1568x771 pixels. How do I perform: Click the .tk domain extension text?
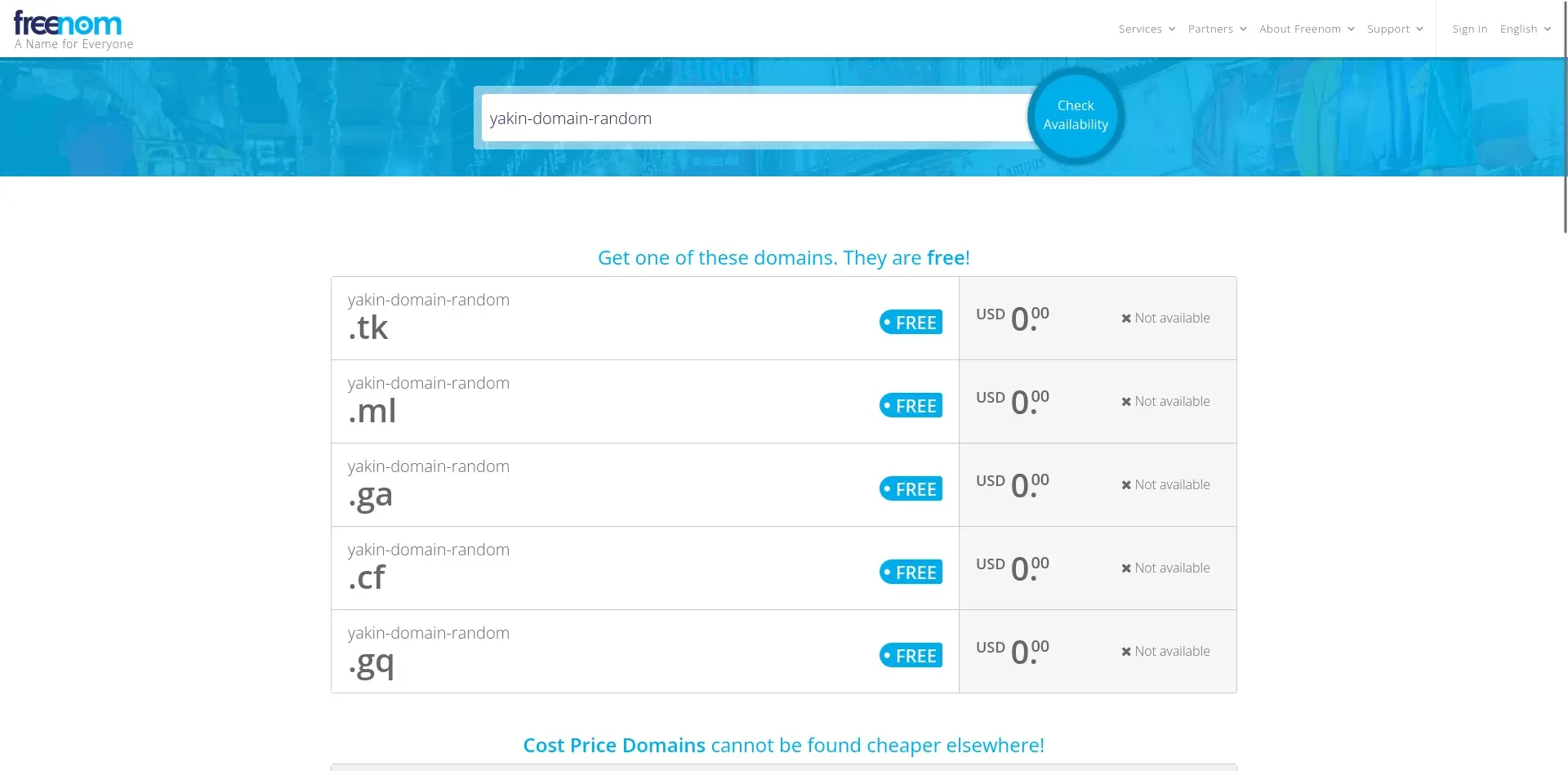pyautogui.click(x=367, y=328)
